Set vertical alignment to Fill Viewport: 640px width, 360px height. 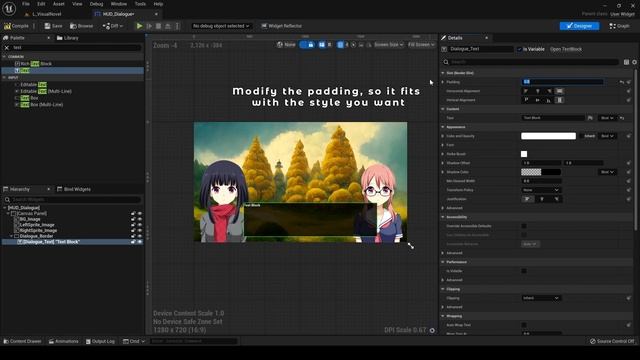pyautogui.click(x=560, y=100)
